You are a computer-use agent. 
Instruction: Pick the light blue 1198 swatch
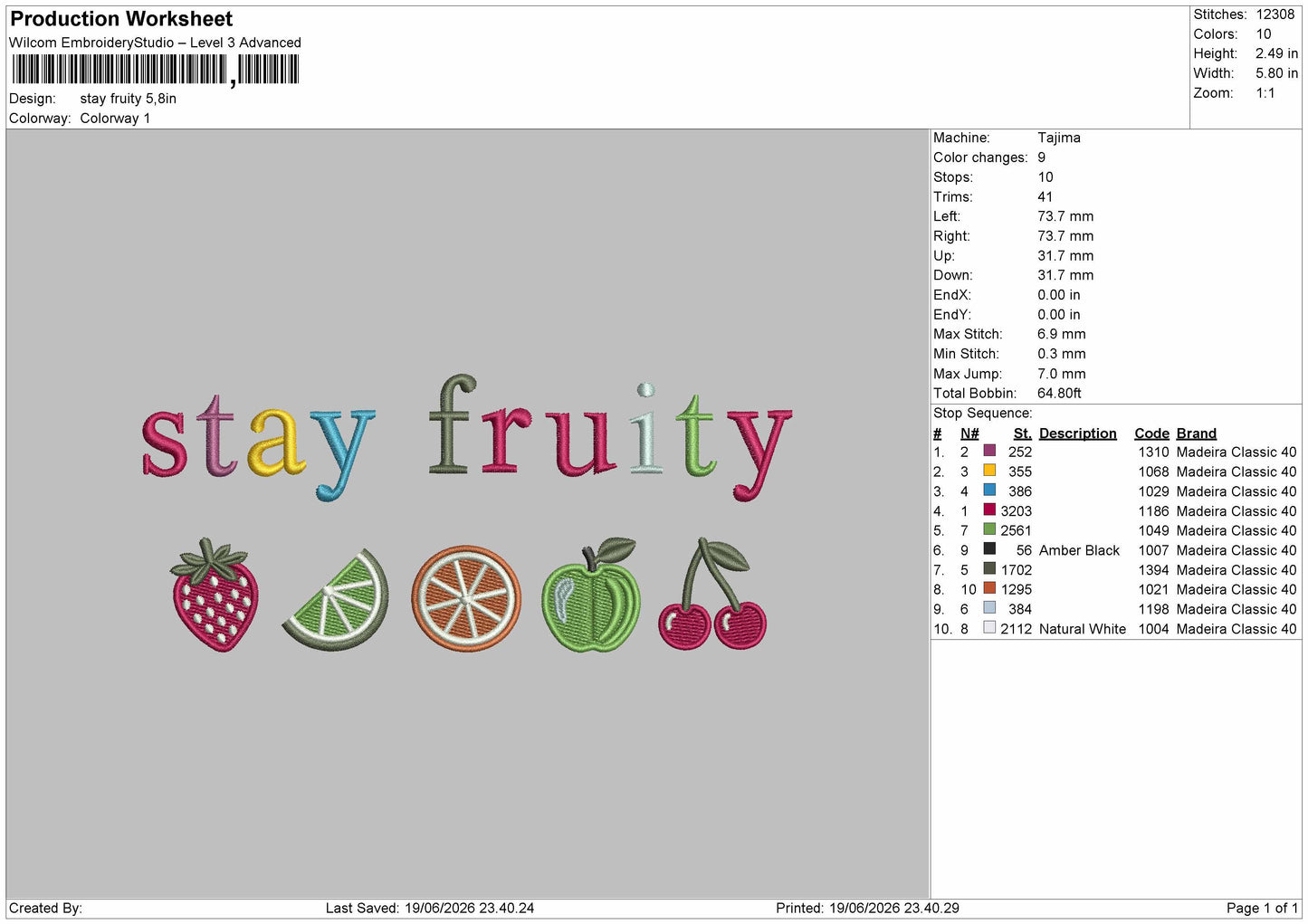[989, 608]
